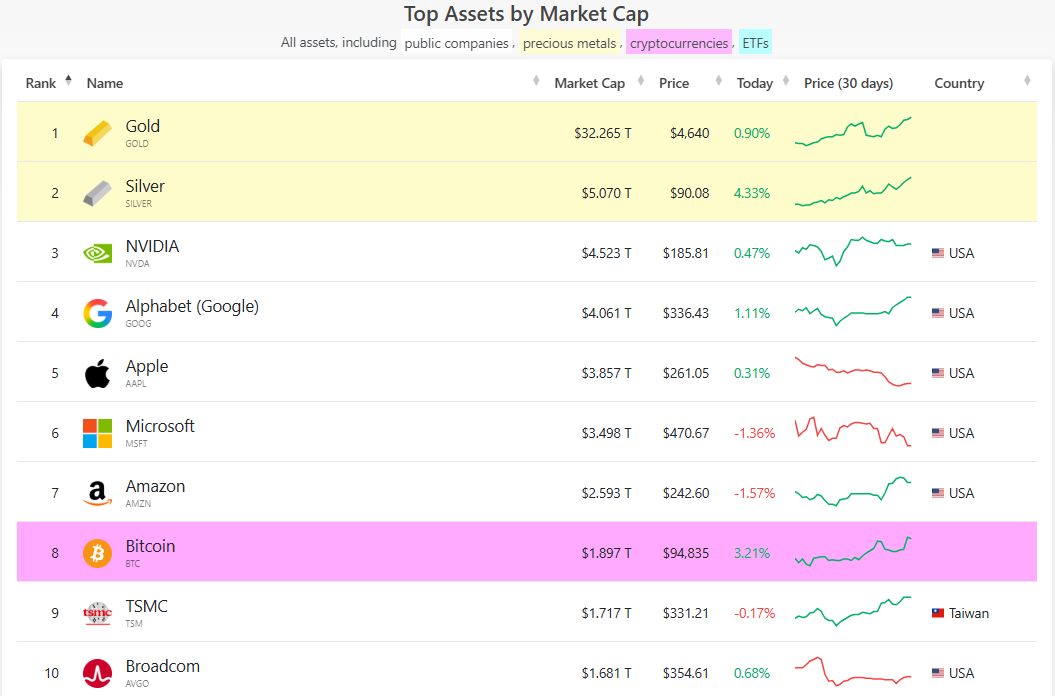Image resolution: width=1055 pixels, height=696 pixels.
Task: Open the public companies filter link
Action: [456, 43]
